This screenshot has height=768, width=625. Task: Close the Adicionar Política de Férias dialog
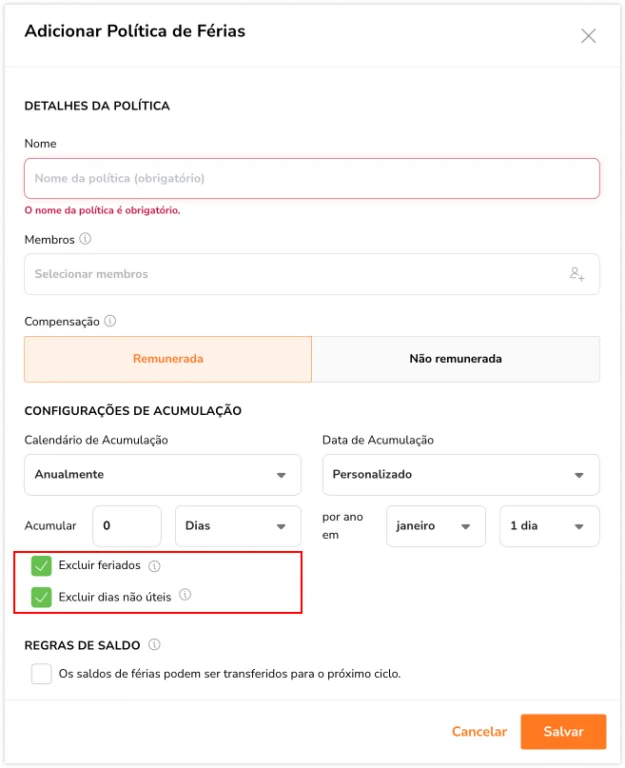(x=588, y=36)
